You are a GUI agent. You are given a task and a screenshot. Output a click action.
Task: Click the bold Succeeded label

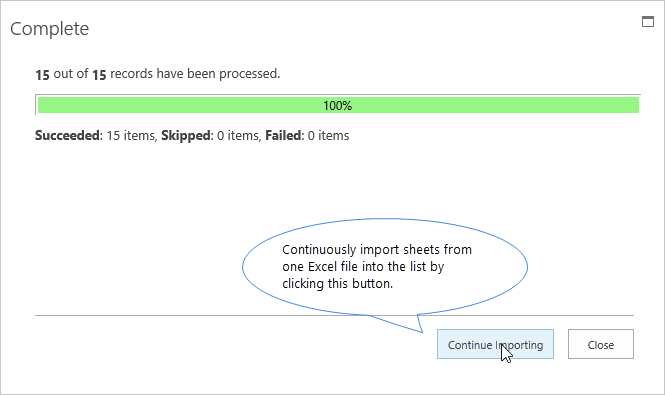click(67, 135)
